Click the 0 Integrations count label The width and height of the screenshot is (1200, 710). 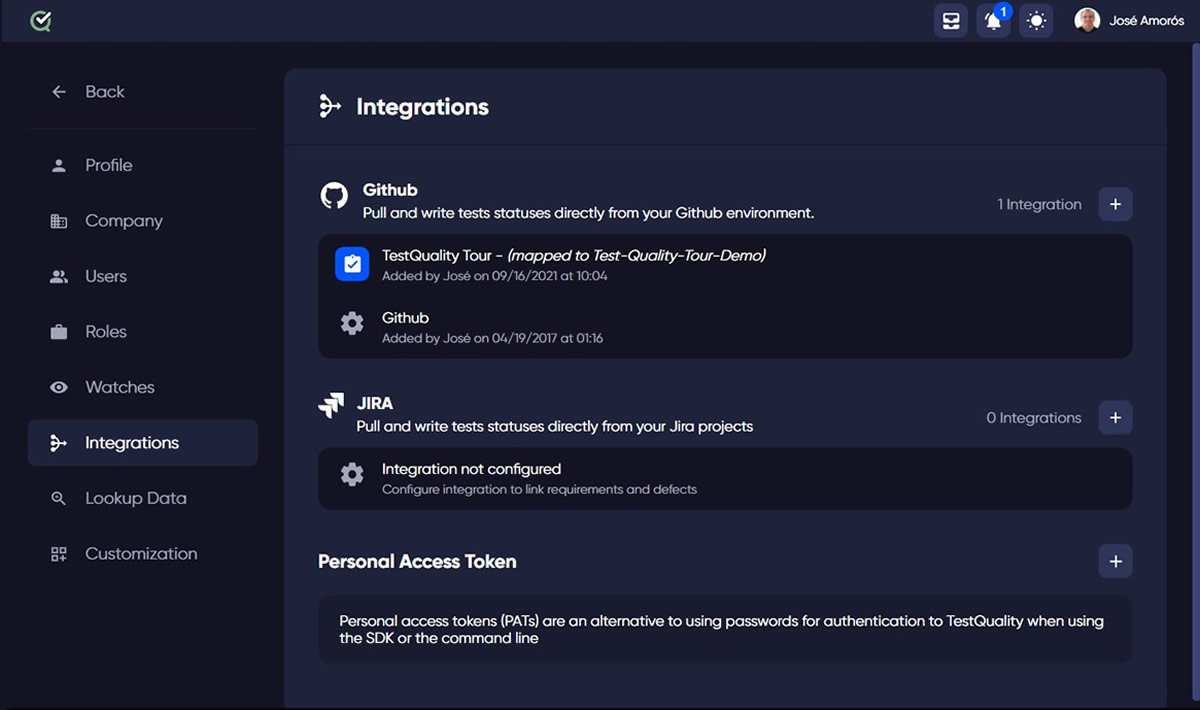pos(1034,417)
